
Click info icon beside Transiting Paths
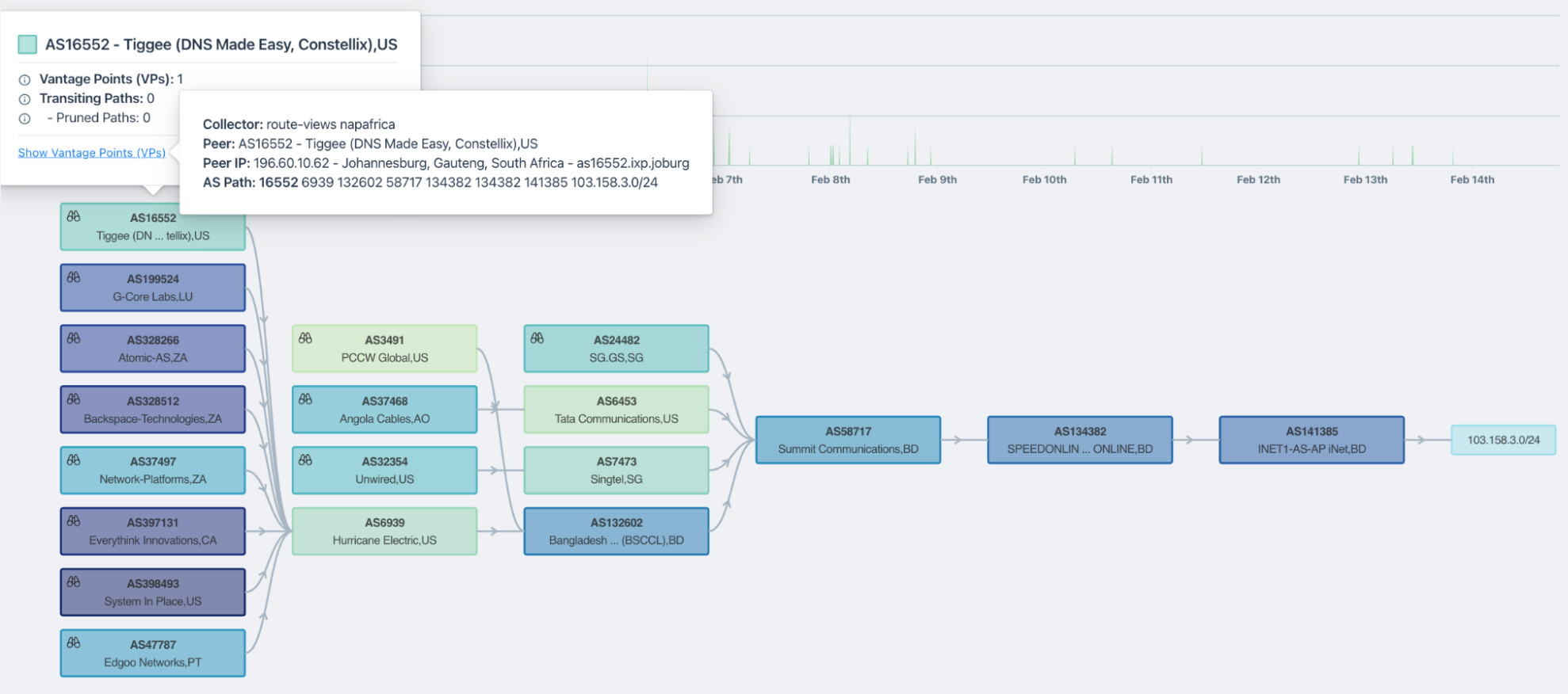point(25,99)
